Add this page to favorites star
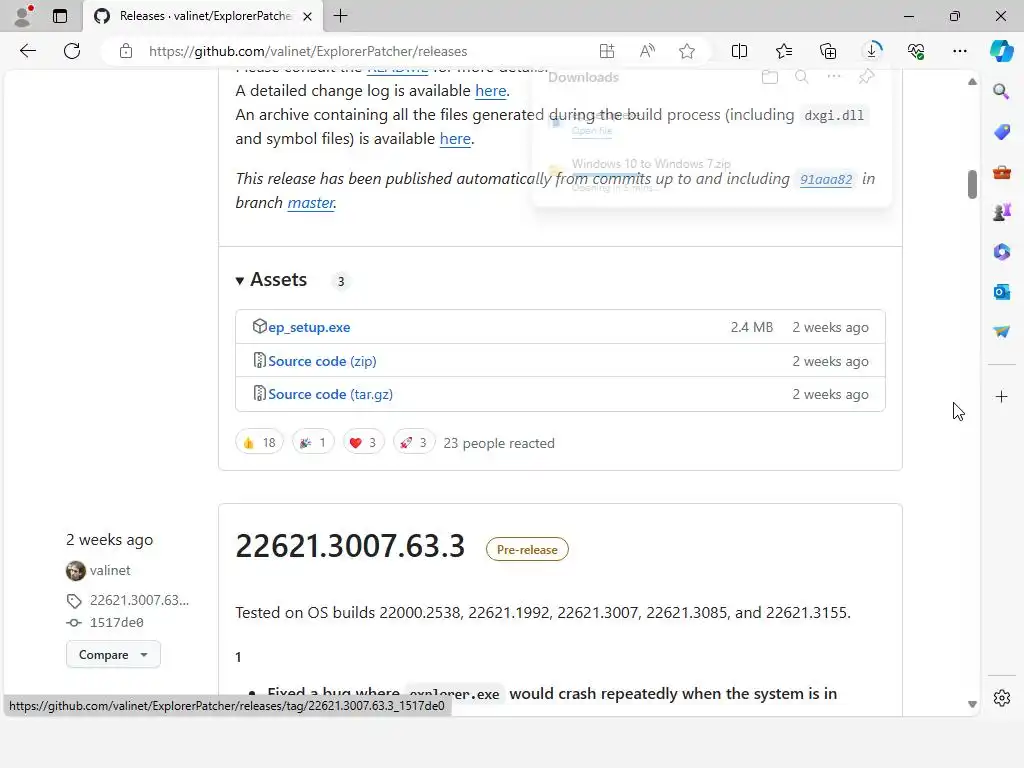Screen dimensions: 1024x768 (686, 51)
